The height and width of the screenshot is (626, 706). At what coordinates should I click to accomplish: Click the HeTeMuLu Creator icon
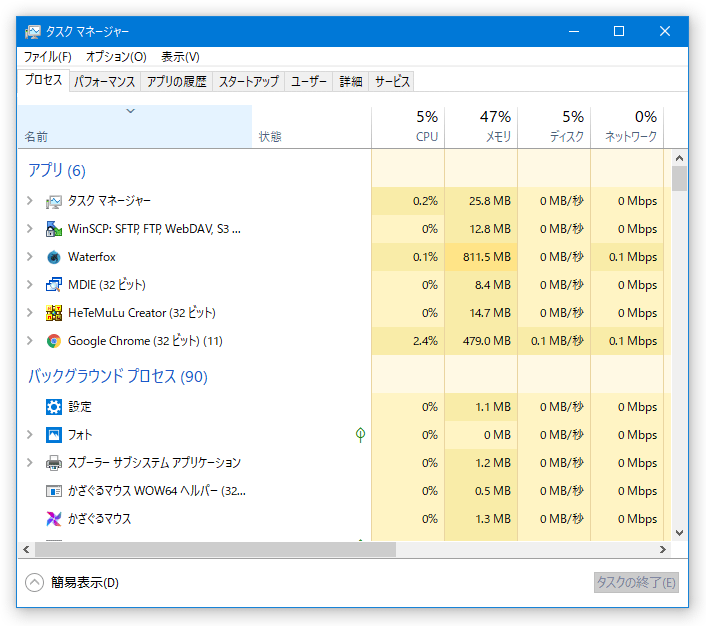[x=54, y=313]
